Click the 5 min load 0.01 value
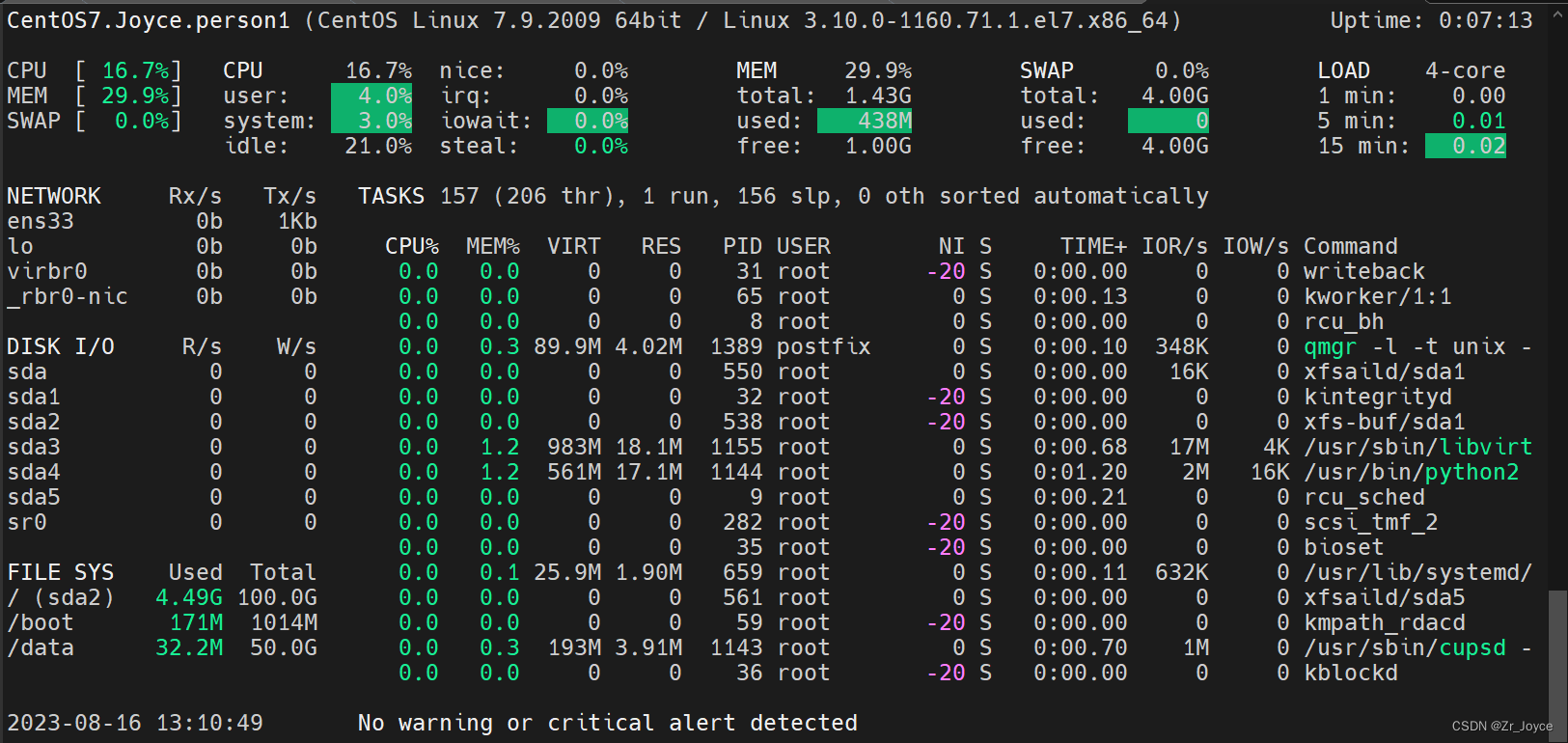Image resolution: width=1568 pixels, height=743 pixels. point(1479,121)
